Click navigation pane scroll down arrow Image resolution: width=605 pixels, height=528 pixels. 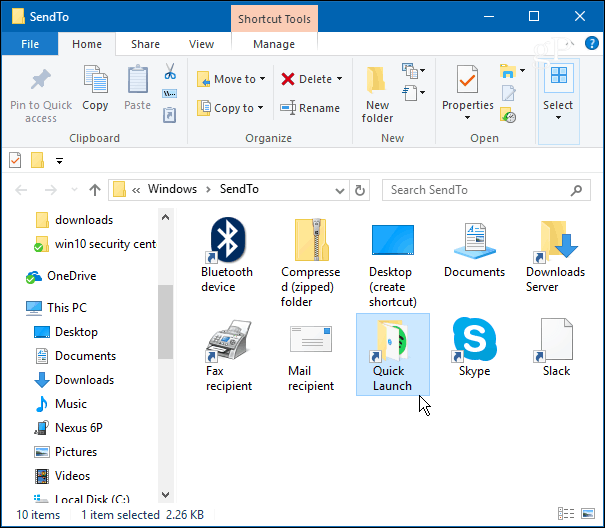(166, 494)
